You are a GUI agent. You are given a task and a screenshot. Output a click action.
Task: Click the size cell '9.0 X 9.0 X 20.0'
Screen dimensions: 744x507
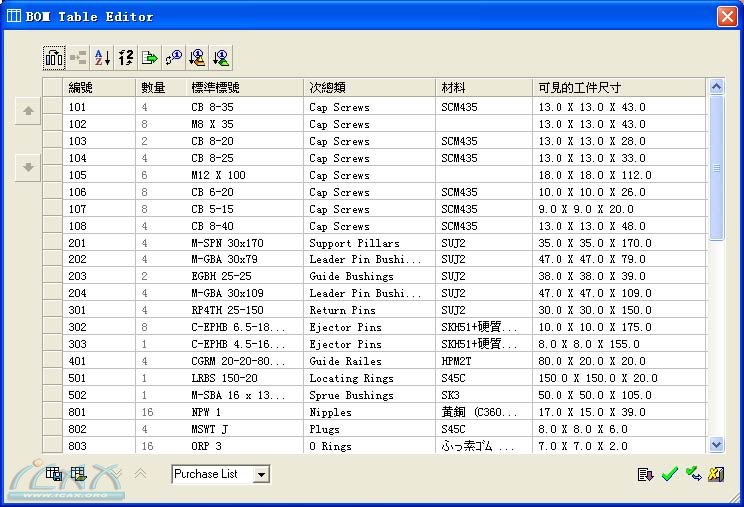(619, 209)
